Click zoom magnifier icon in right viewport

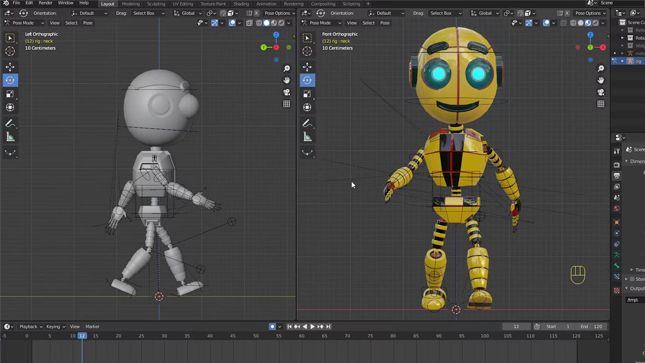coord(601,68)
